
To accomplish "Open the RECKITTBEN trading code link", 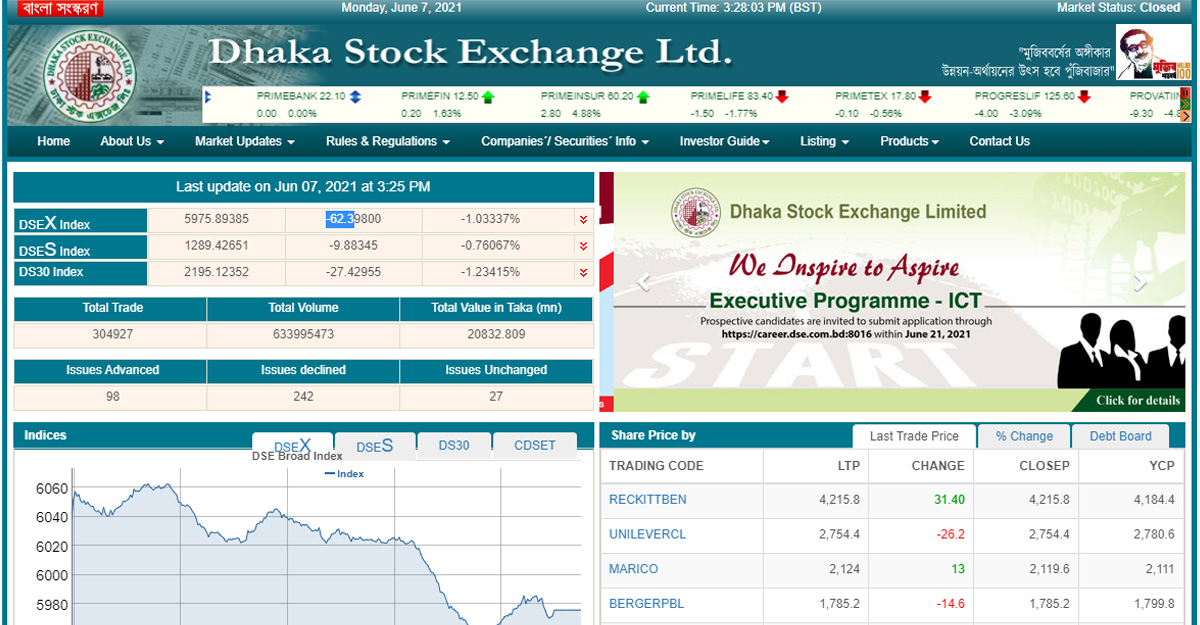I will pyautogui.click(x=647, y=499).
